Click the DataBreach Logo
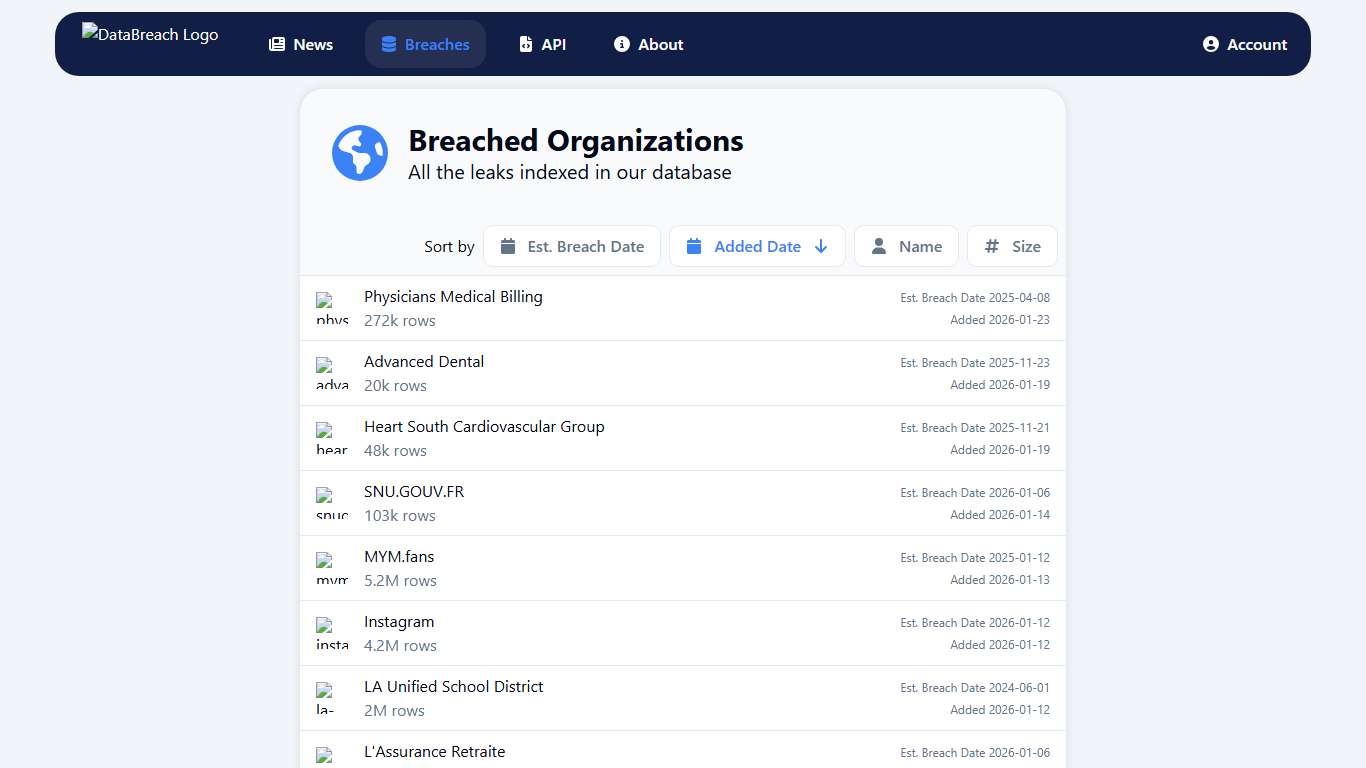 [149, 34]
